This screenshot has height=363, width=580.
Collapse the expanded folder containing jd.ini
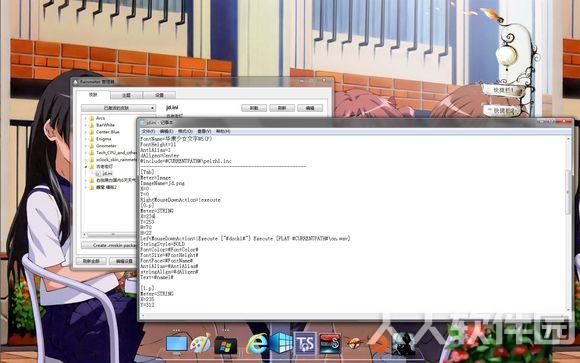(86, 167)
